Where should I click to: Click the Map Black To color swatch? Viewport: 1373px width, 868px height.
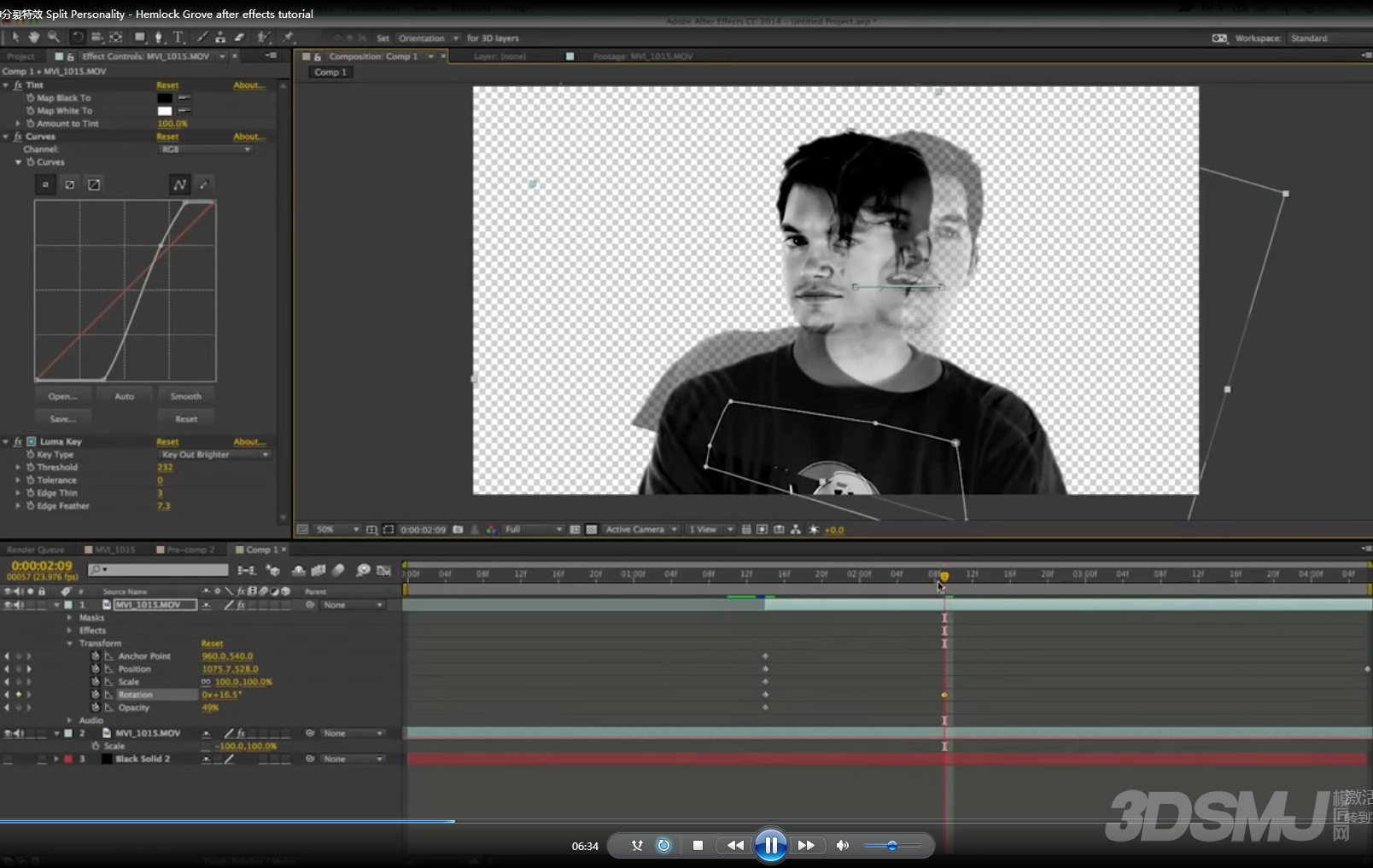(165, 98)
